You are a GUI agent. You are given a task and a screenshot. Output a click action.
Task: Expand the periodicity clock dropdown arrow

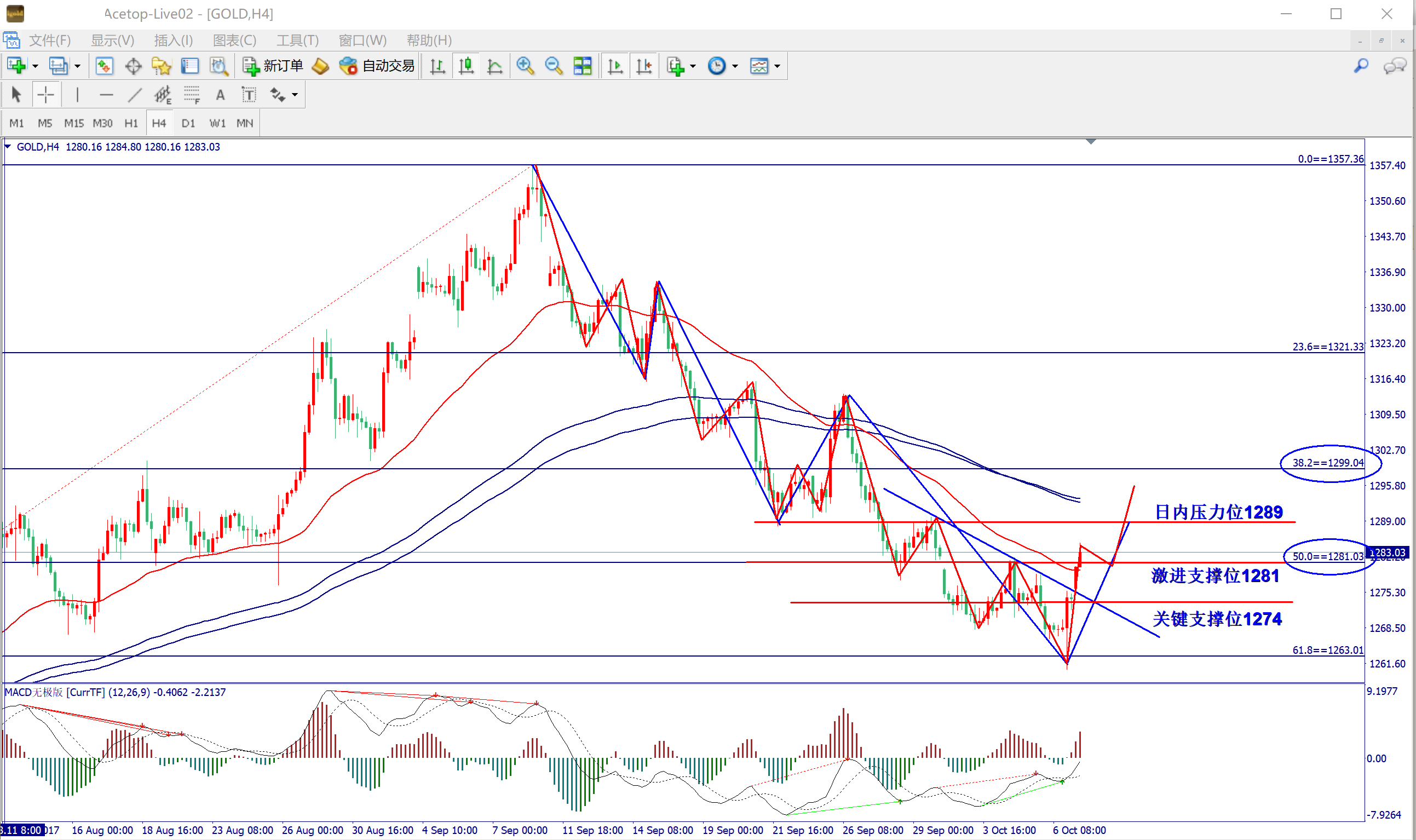click(735, 66)
